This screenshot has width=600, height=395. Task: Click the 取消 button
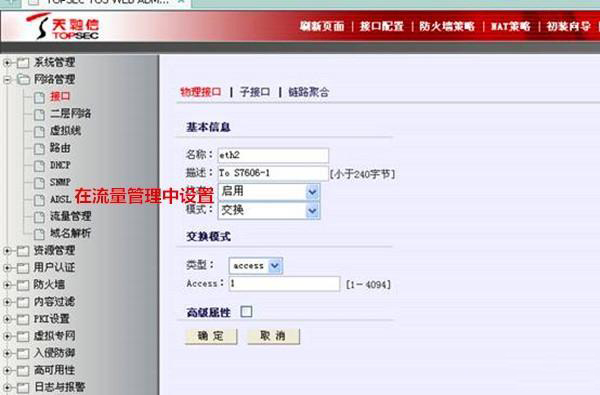click(x=273, y=336)
